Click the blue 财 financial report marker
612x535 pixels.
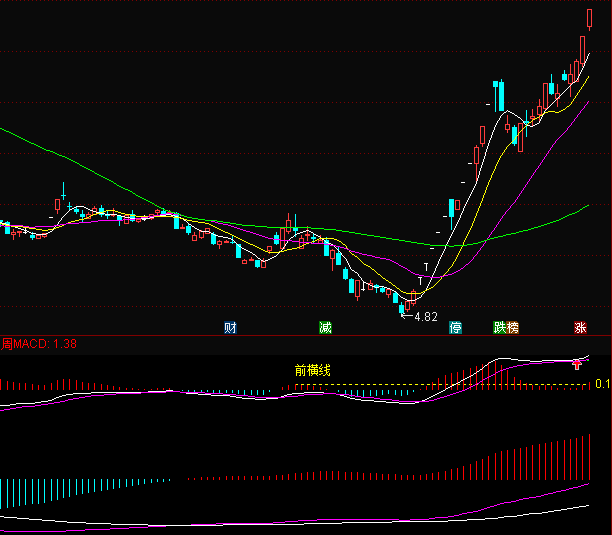(230, 328)
